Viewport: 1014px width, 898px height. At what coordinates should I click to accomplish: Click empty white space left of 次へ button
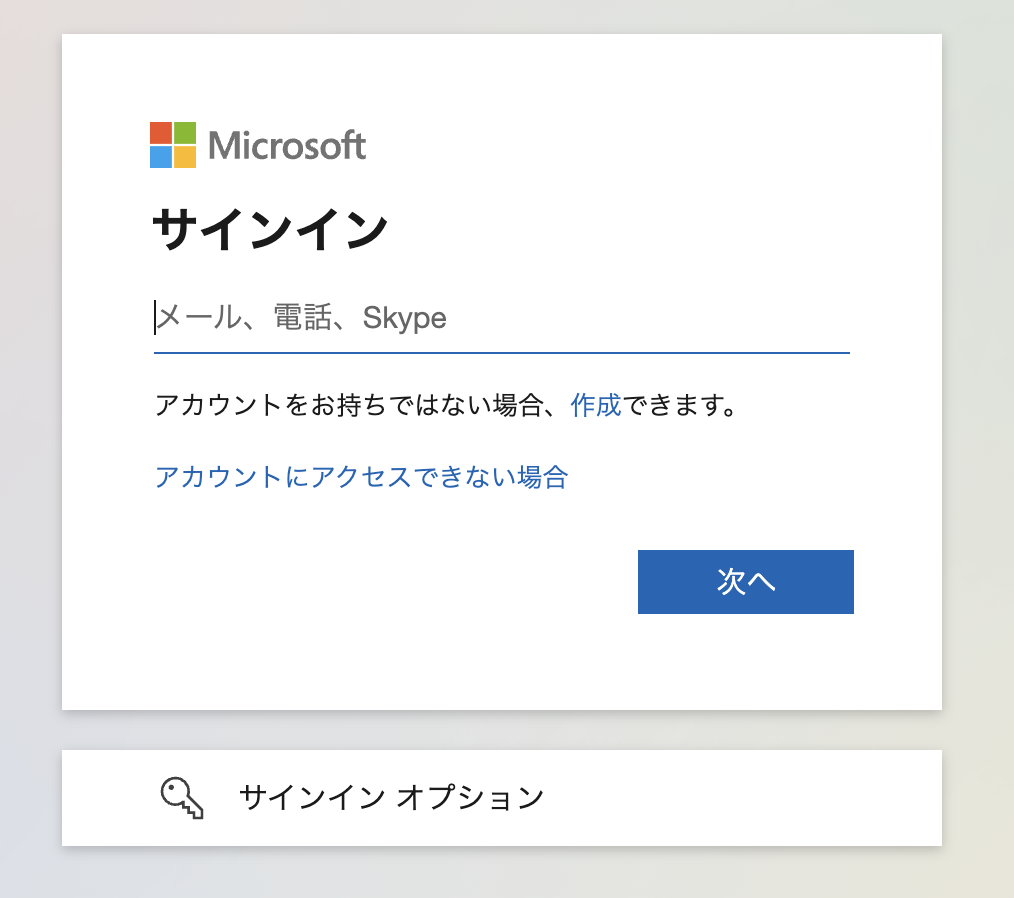click(400, 582)
